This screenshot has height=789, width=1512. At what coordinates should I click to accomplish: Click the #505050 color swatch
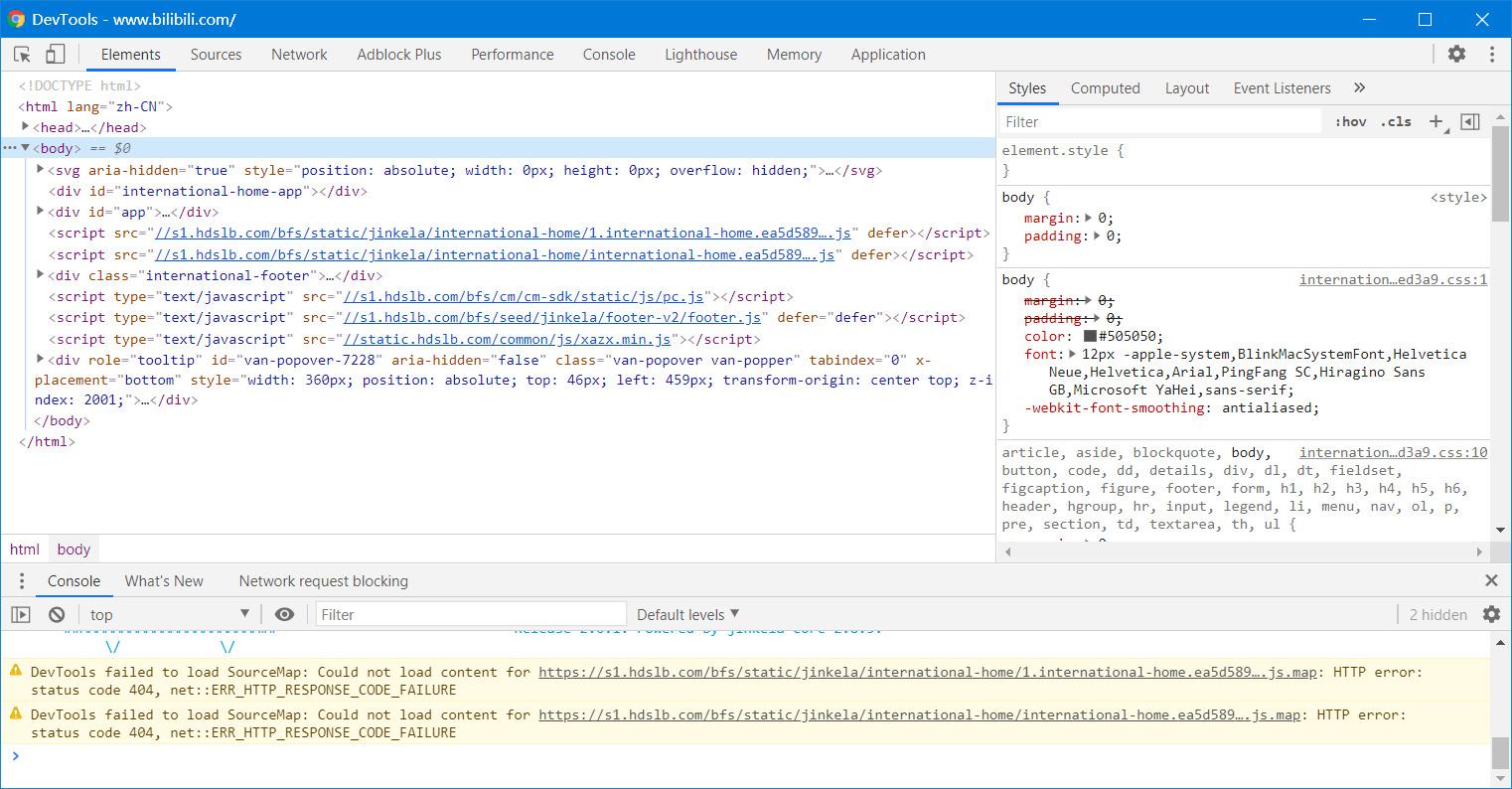(1090, 336)
